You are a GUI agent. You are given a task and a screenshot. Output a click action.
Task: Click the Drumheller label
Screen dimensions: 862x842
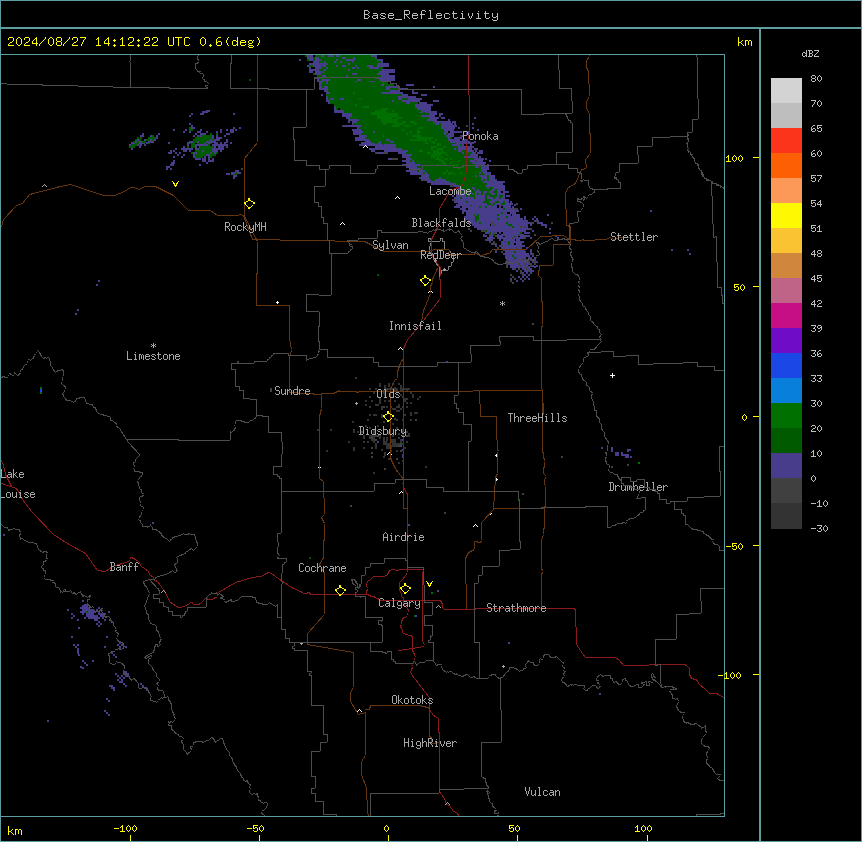638,487
